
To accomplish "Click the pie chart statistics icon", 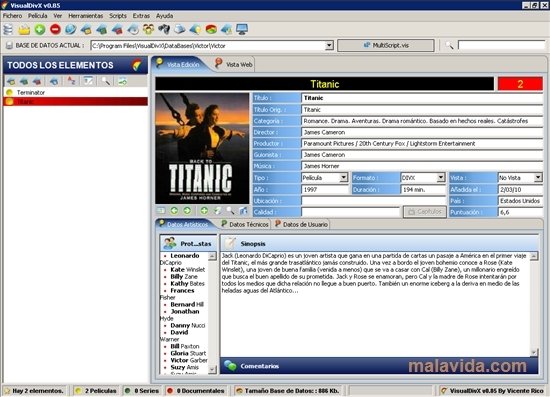I will (x=211, y=29).
